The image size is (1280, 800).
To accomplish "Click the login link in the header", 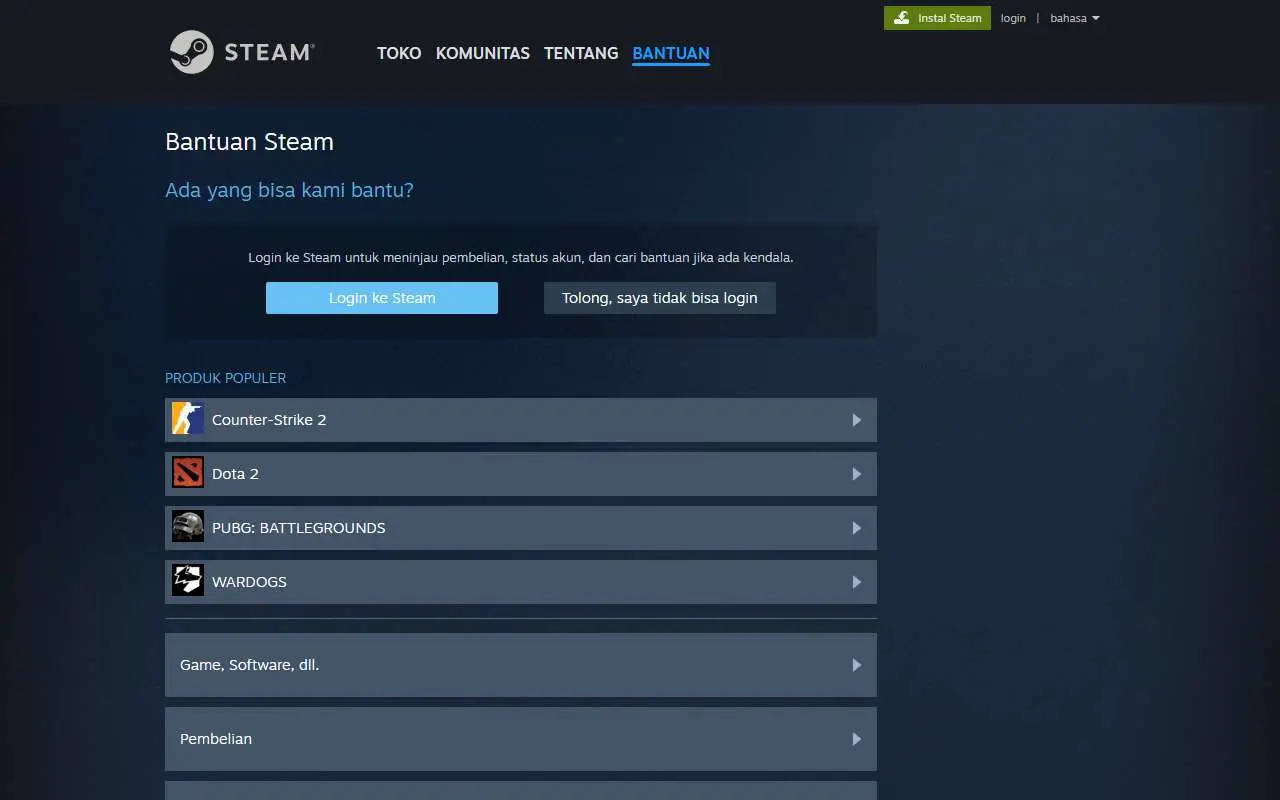I will coord(1013,18).
